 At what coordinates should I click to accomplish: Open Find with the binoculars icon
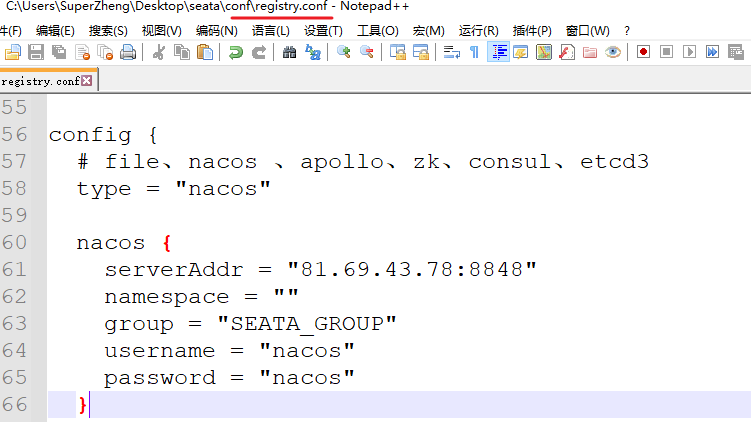(x=290, y=52)
